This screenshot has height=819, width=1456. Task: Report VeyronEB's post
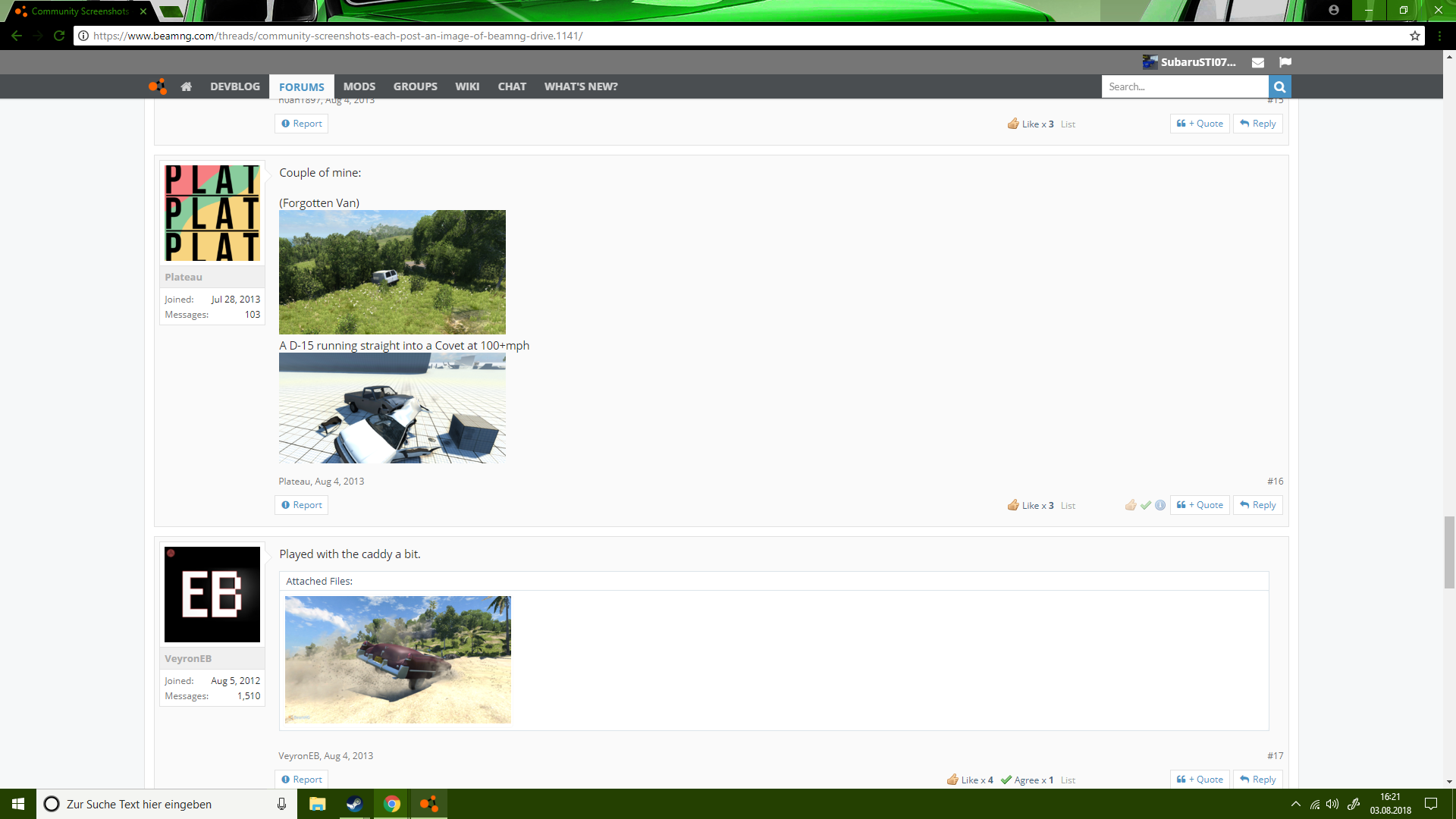pyautogui.click(x=301, y=780)
